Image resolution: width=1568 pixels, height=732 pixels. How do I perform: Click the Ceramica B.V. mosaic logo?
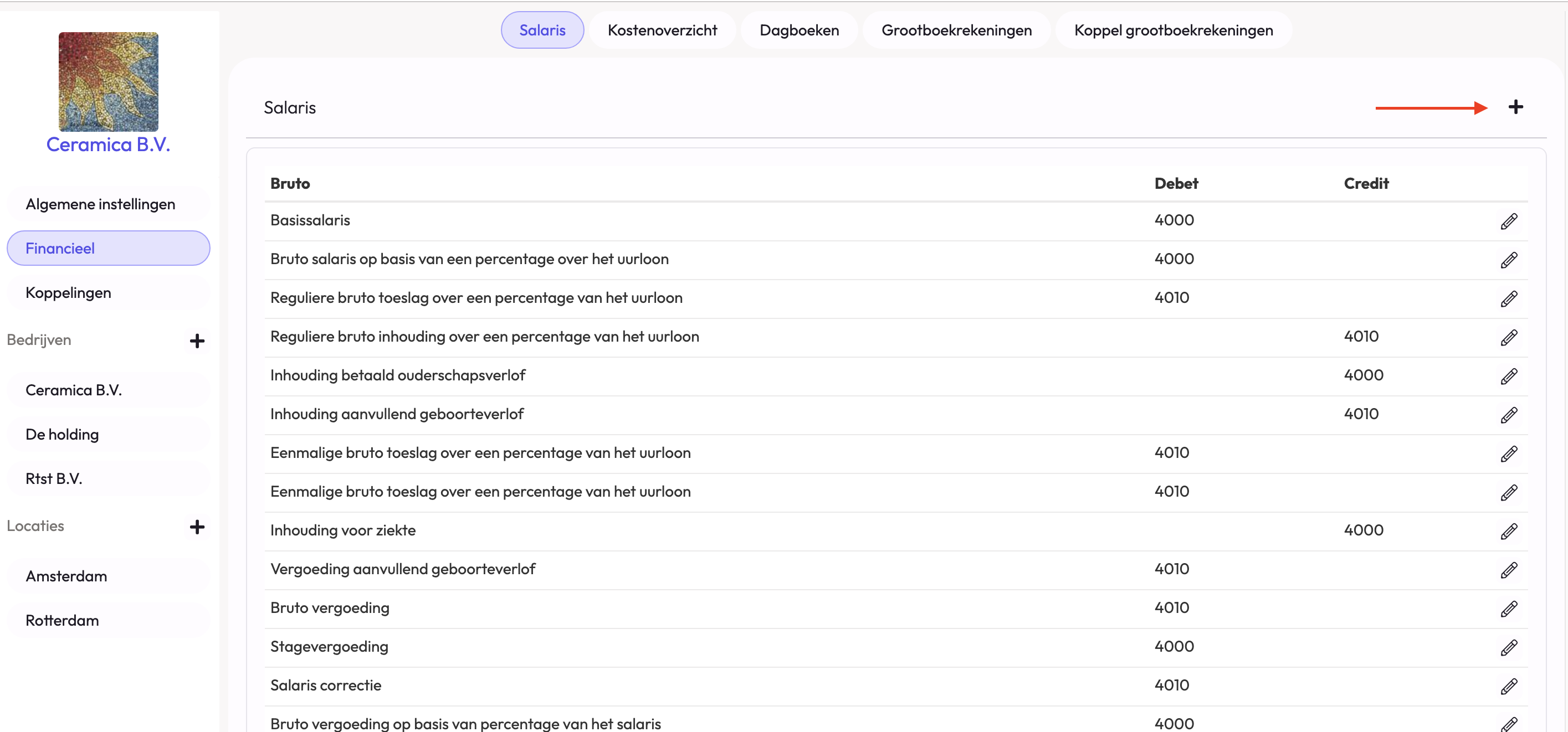pos(109,81)
